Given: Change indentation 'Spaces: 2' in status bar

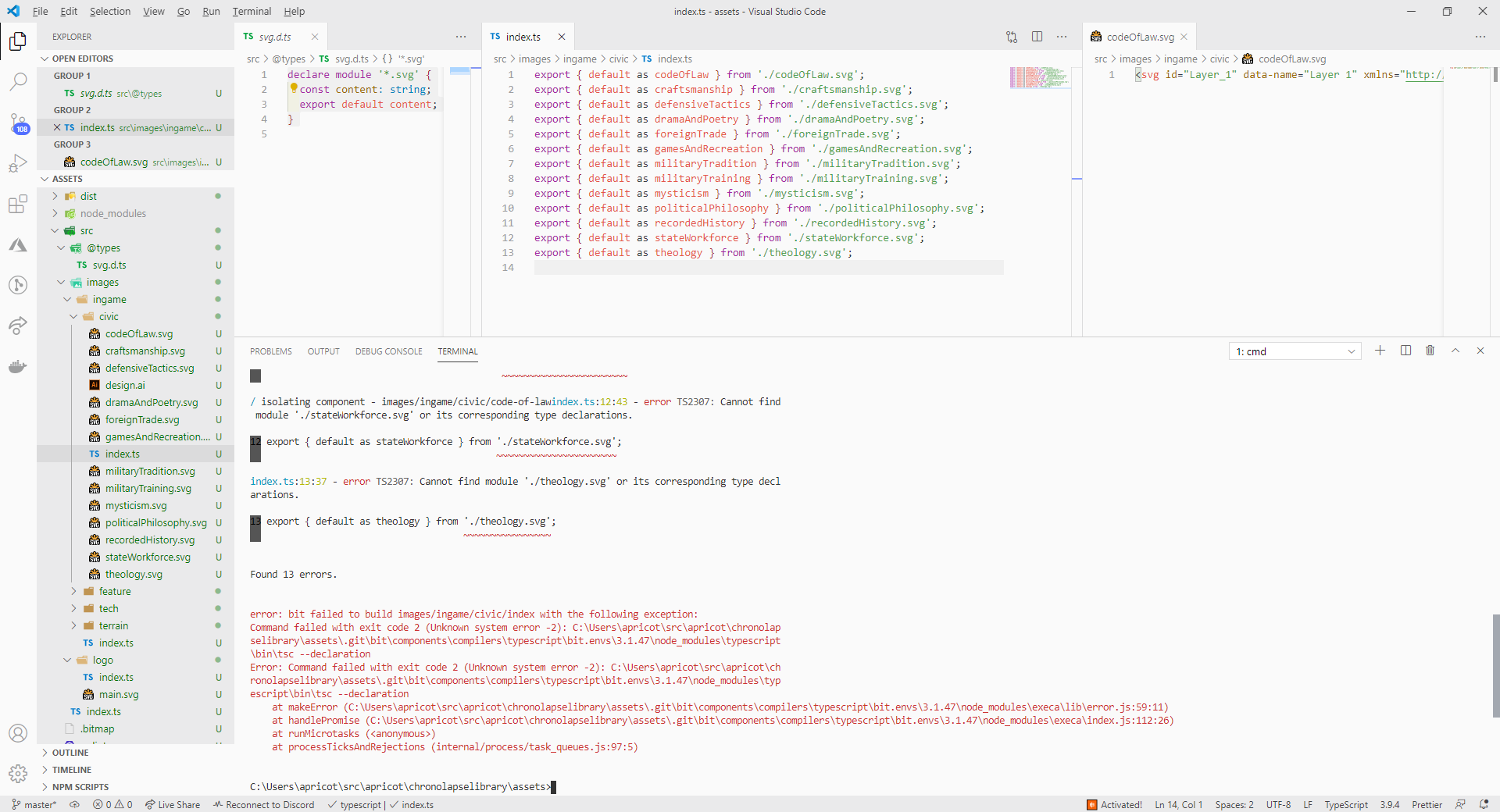Looking at the screenshot, I should click(x=1234, y=804).
